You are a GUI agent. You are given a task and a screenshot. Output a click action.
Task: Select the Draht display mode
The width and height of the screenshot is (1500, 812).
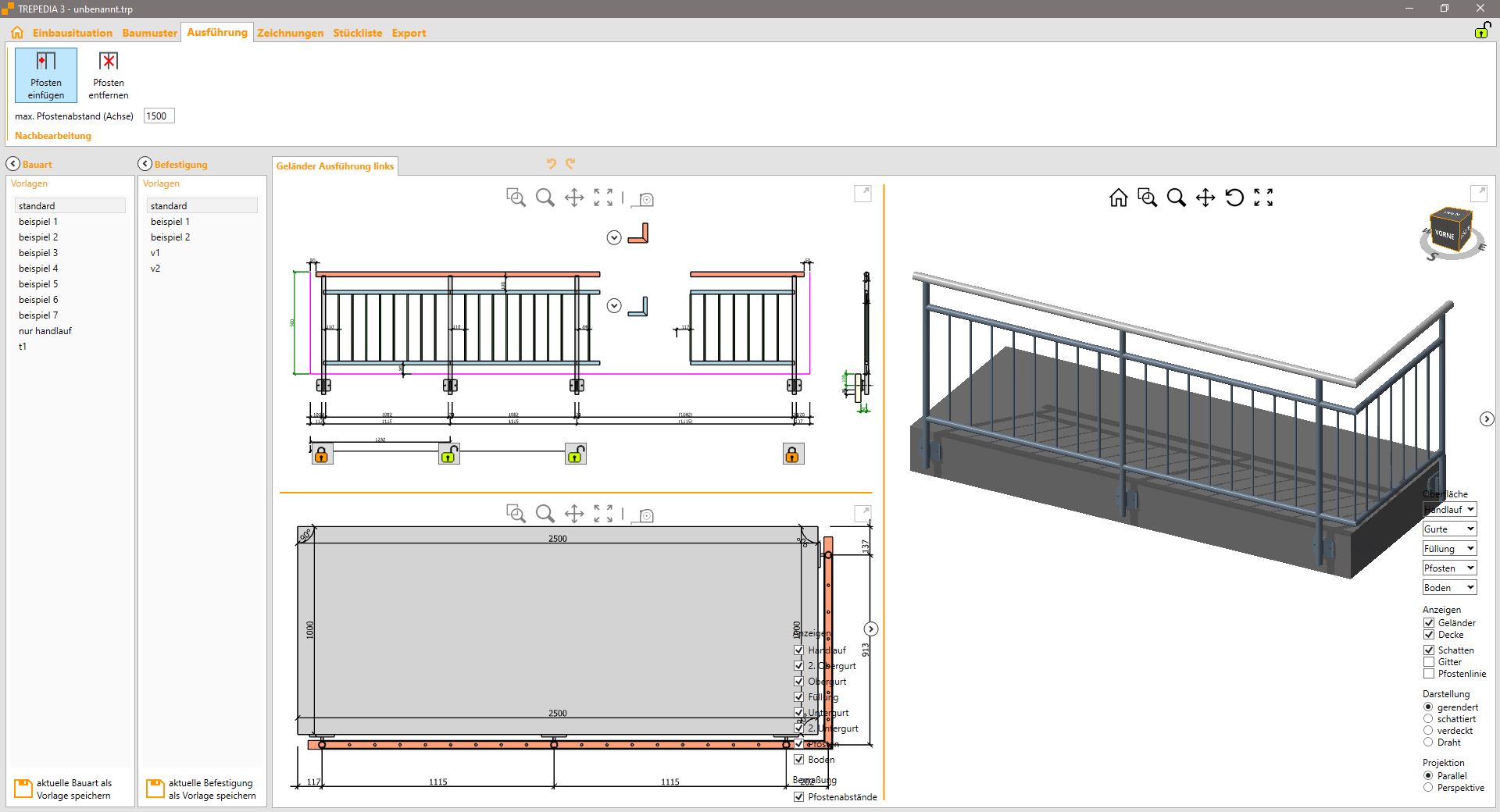tap(1428, 743)
